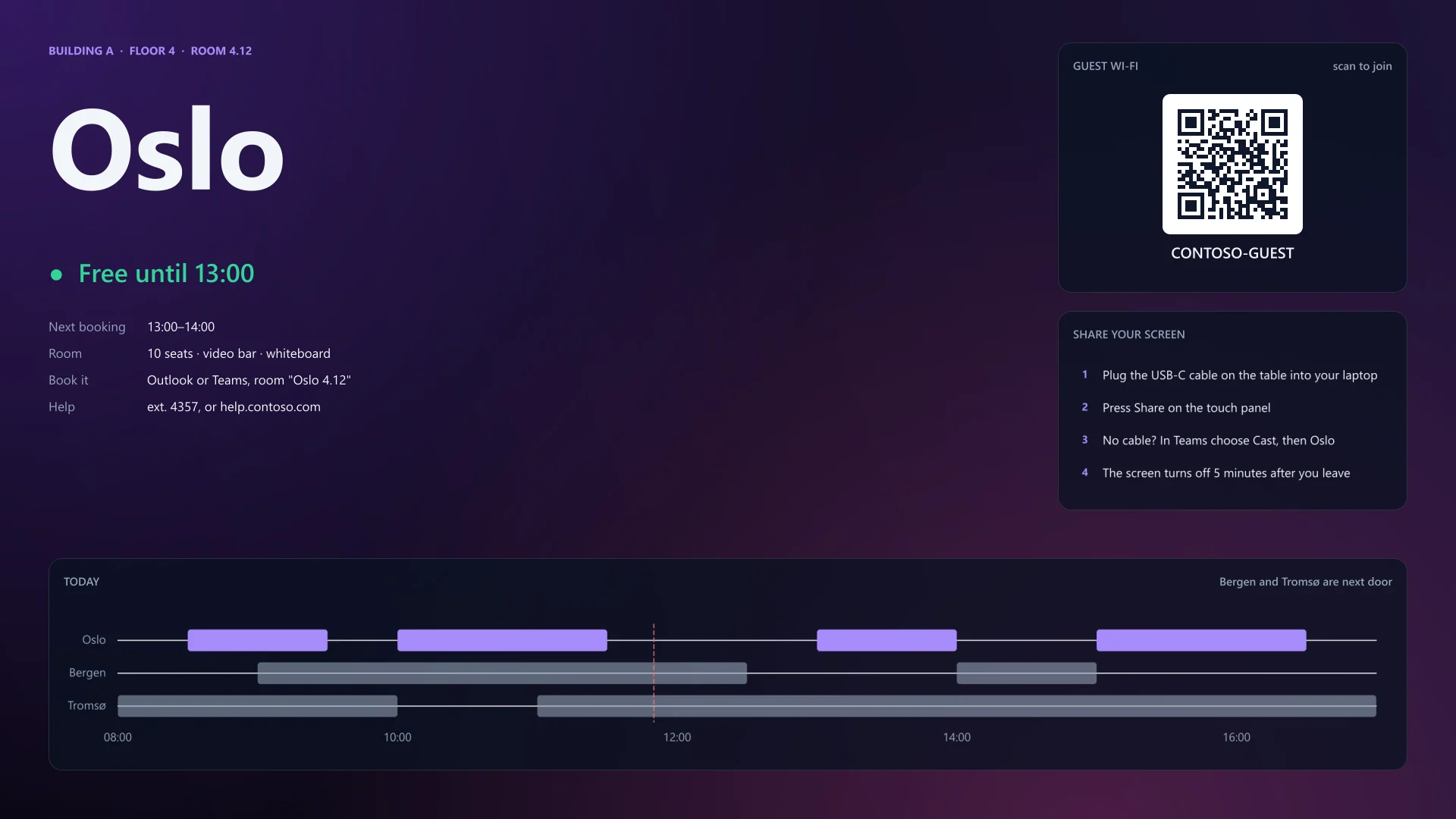
Task: Click step 4 'The screen turns off 5 minutes'
Action: [1225, 473]
